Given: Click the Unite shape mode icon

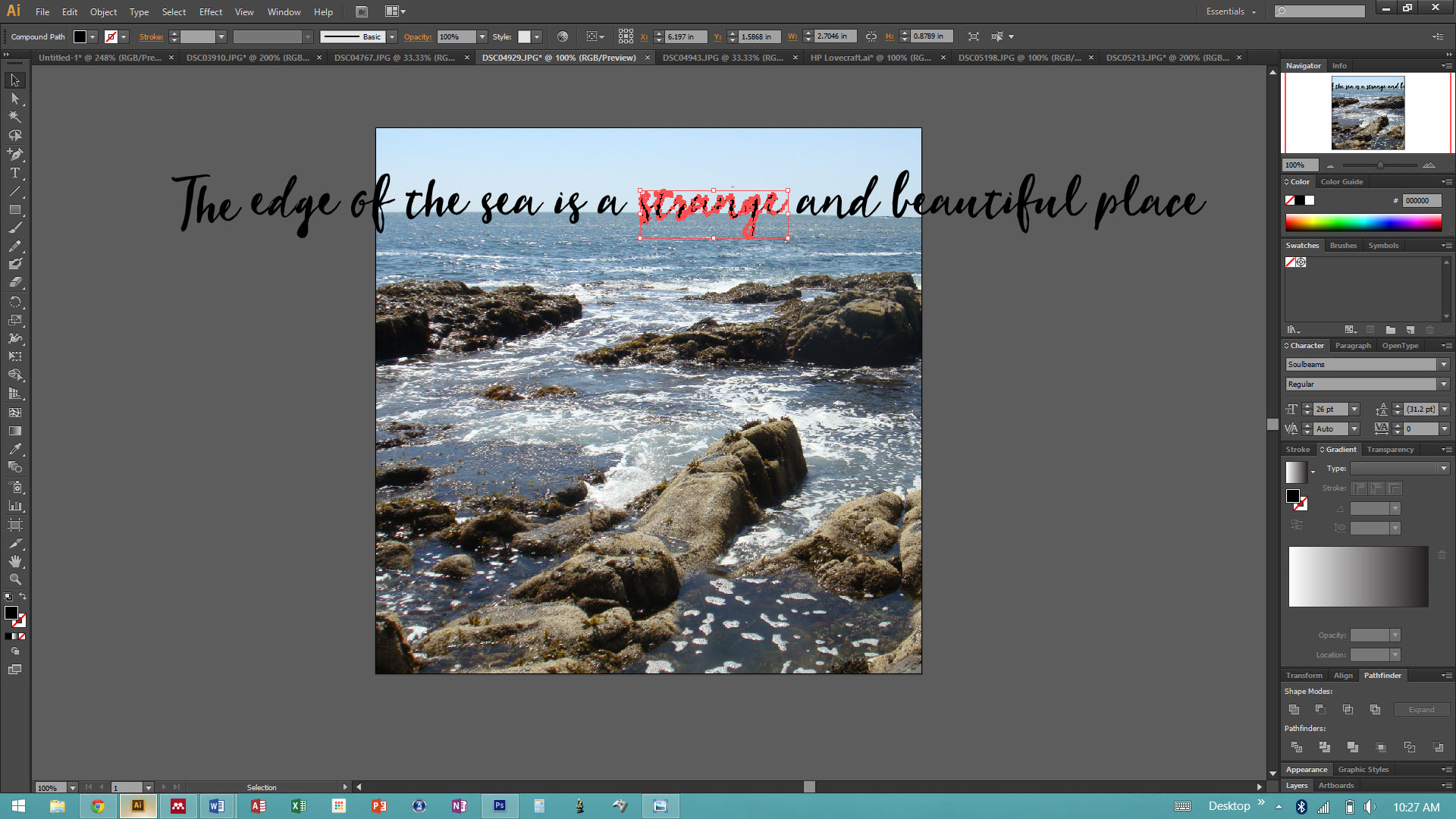Looking at the screenshot, I should click(1294, 710).
